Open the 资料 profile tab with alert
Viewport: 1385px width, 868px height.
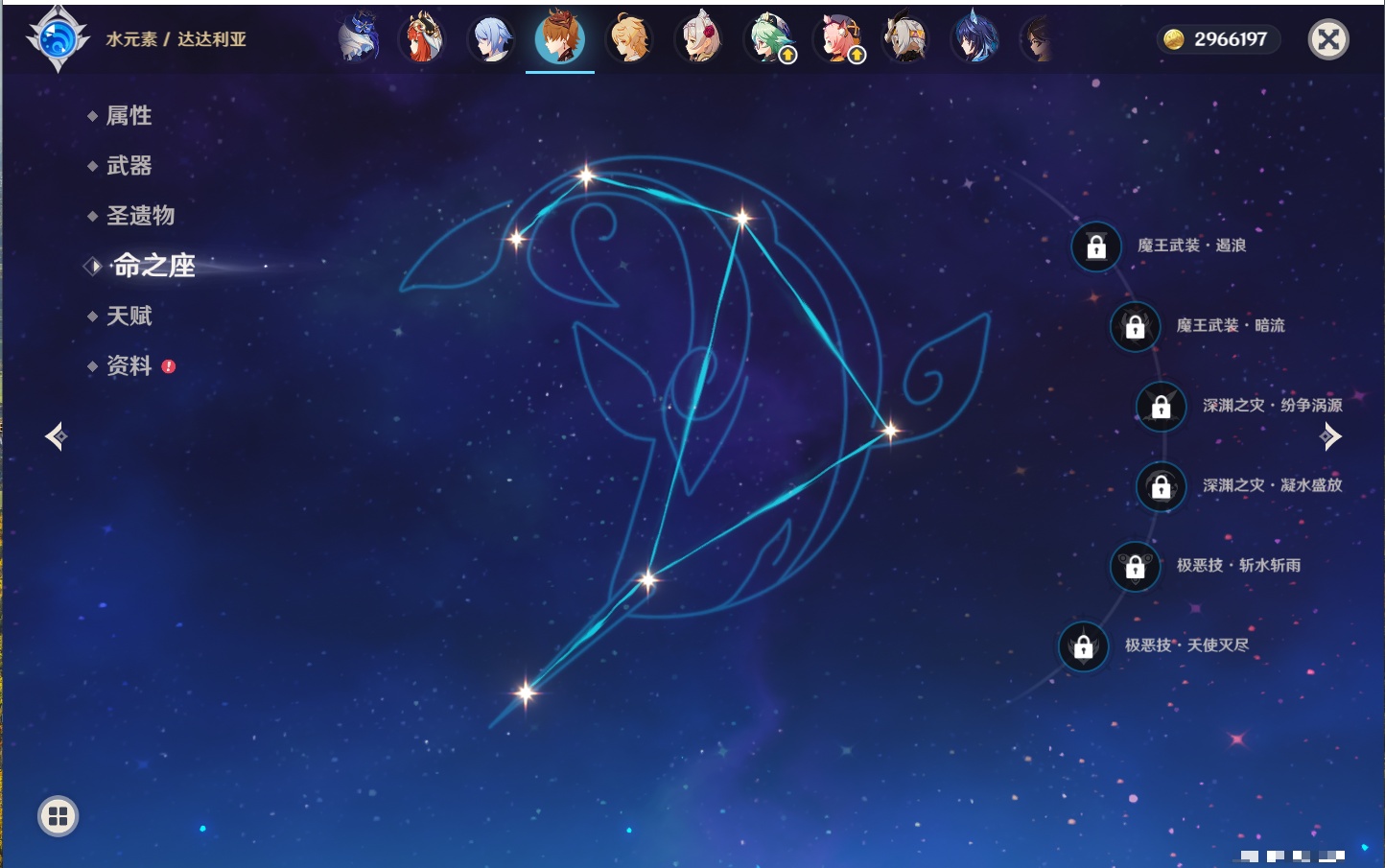(x=129, y=365)
